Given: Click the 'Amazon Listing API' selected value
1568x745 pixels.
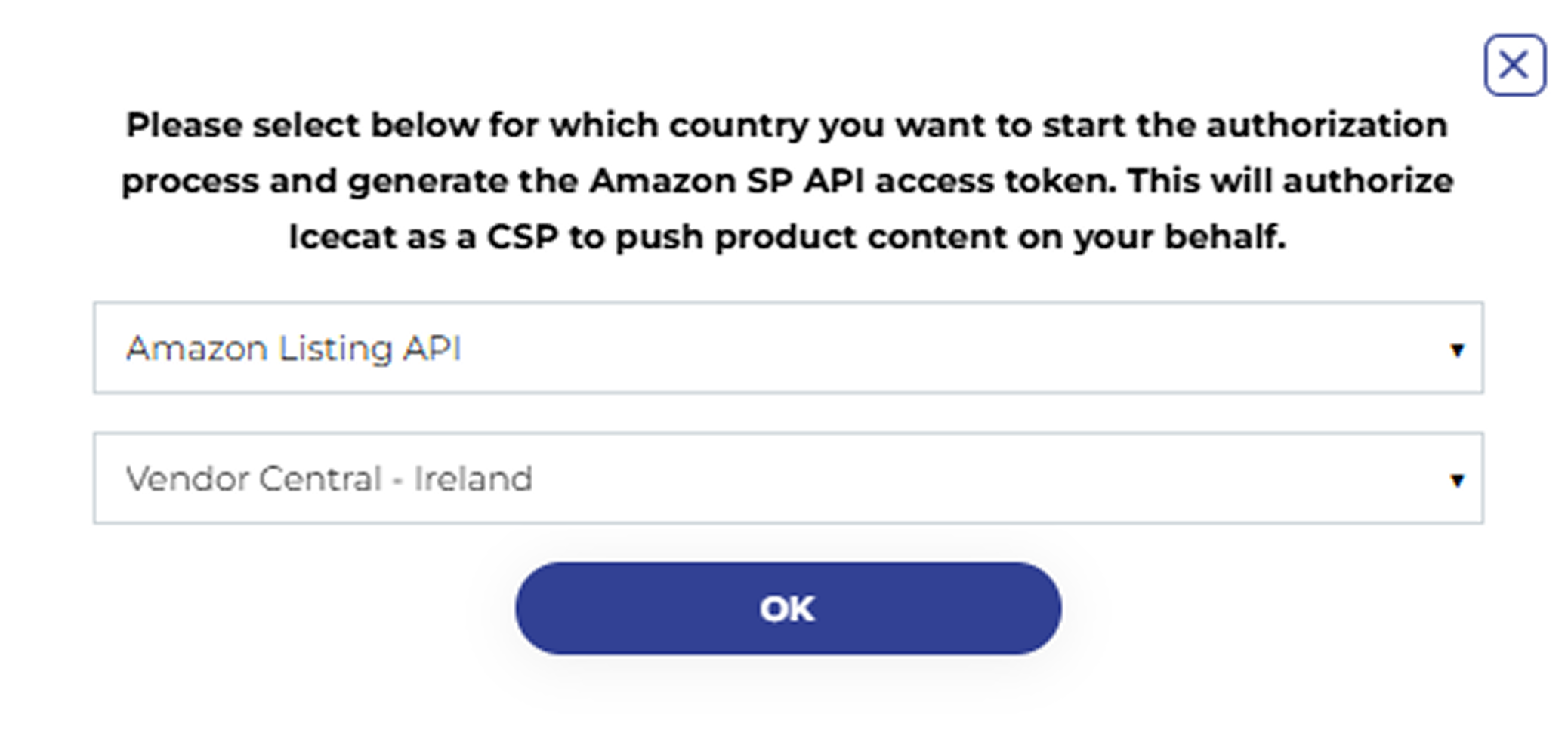Looking at the screenshot, I should click(x=293, y=349).
